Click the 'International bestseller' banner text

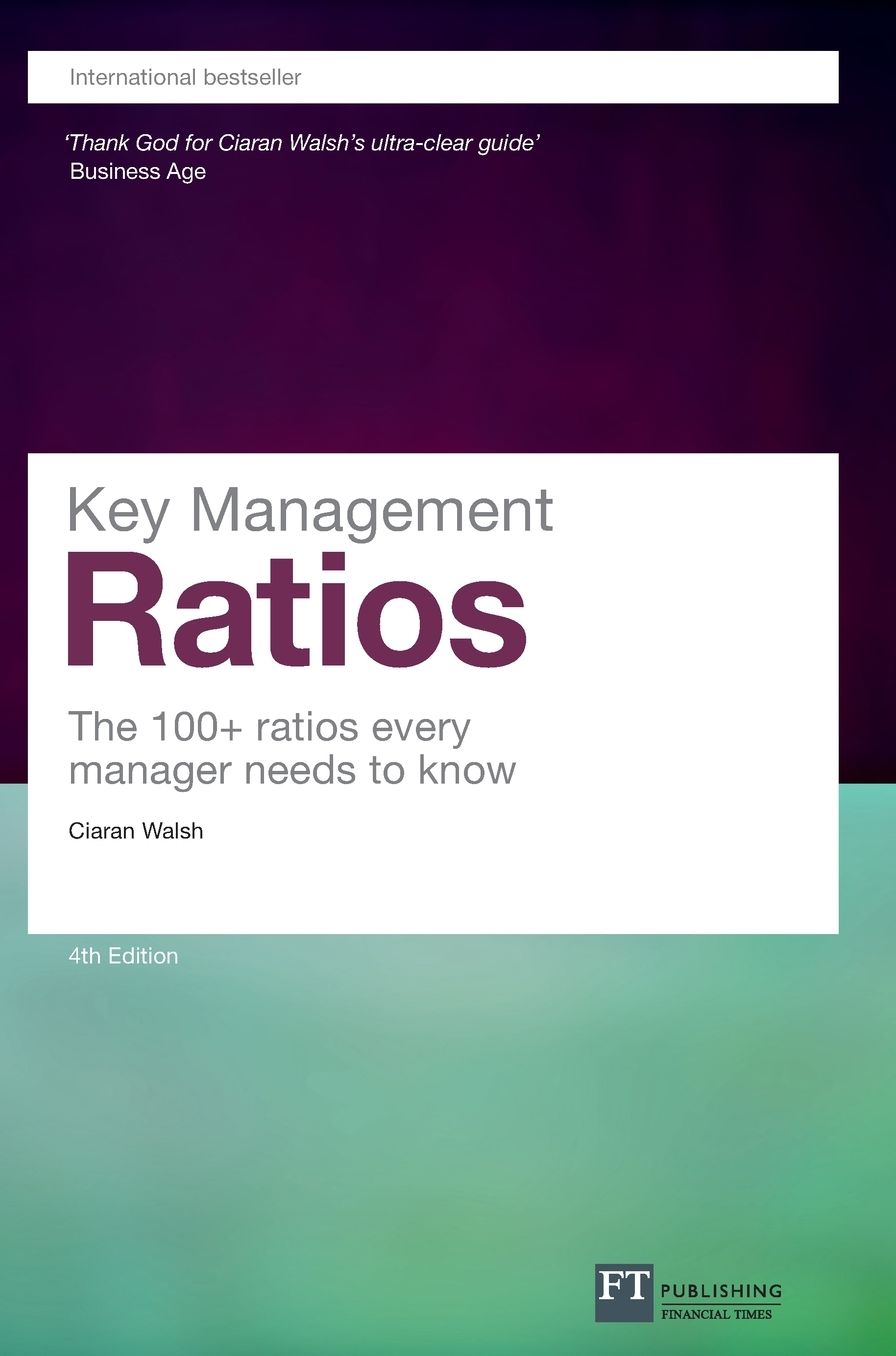(185, 77)
